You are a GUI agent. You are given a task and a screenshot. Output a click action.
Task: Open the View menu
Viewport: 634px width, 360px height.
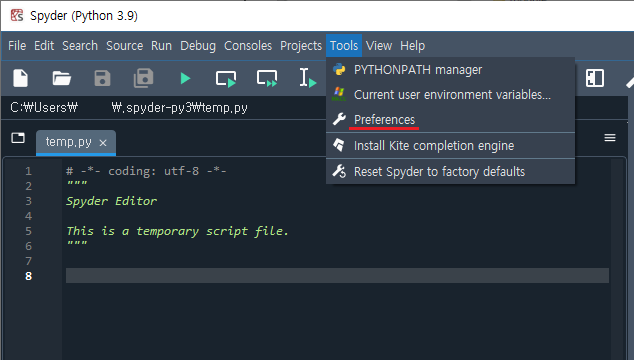(x=379, y=46)
